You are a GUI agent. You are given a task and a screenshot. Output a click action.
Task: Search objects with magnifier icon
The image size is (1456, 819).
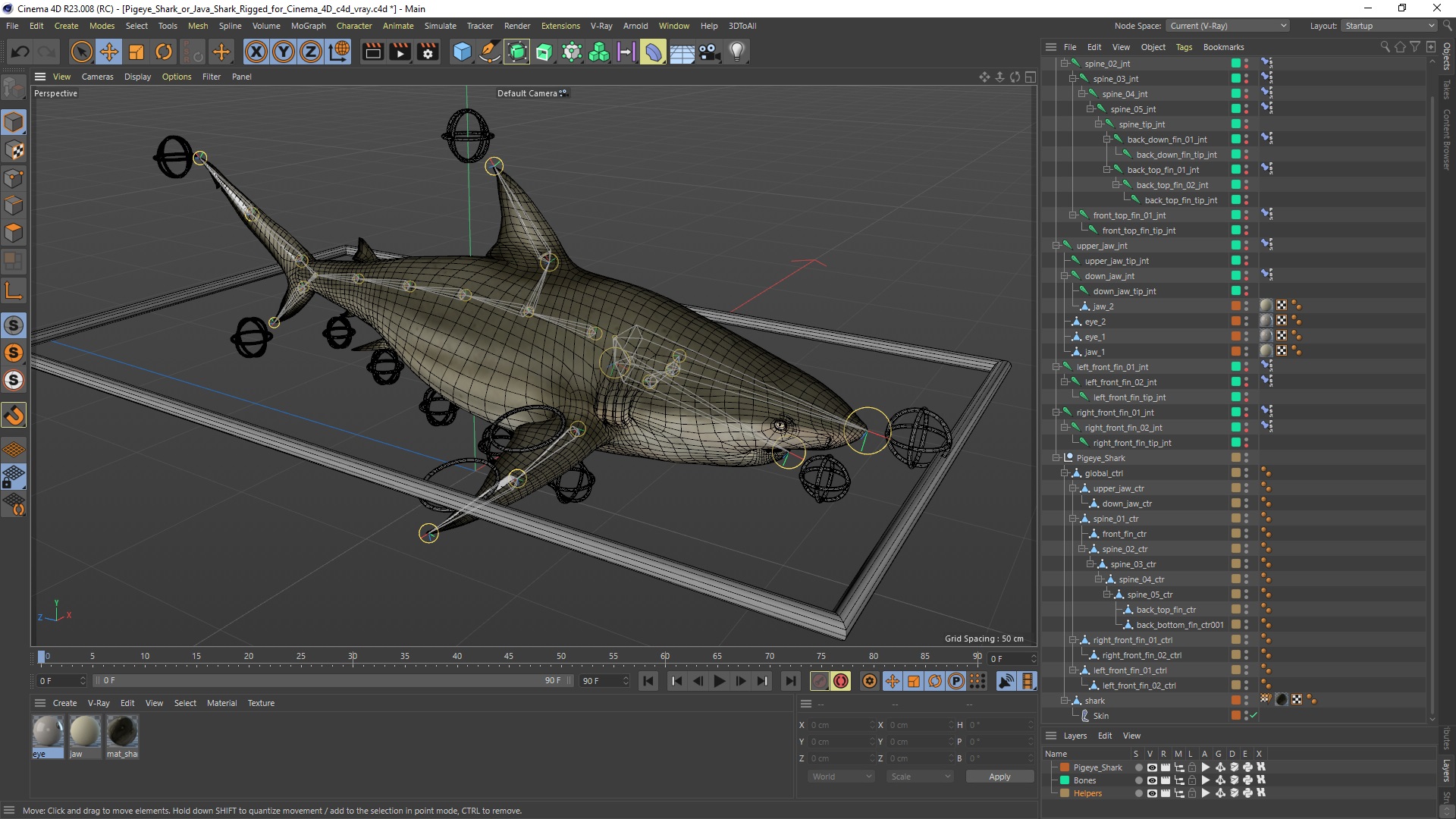pyautogui.click(x=1385, y=47)
